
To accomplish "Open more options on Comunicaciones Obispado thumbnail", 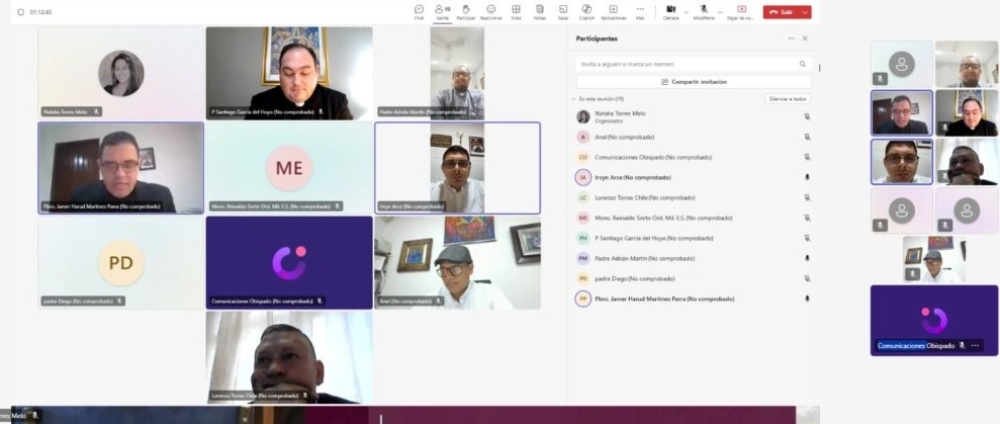I will pyautogui.click(x=974, y=346).
